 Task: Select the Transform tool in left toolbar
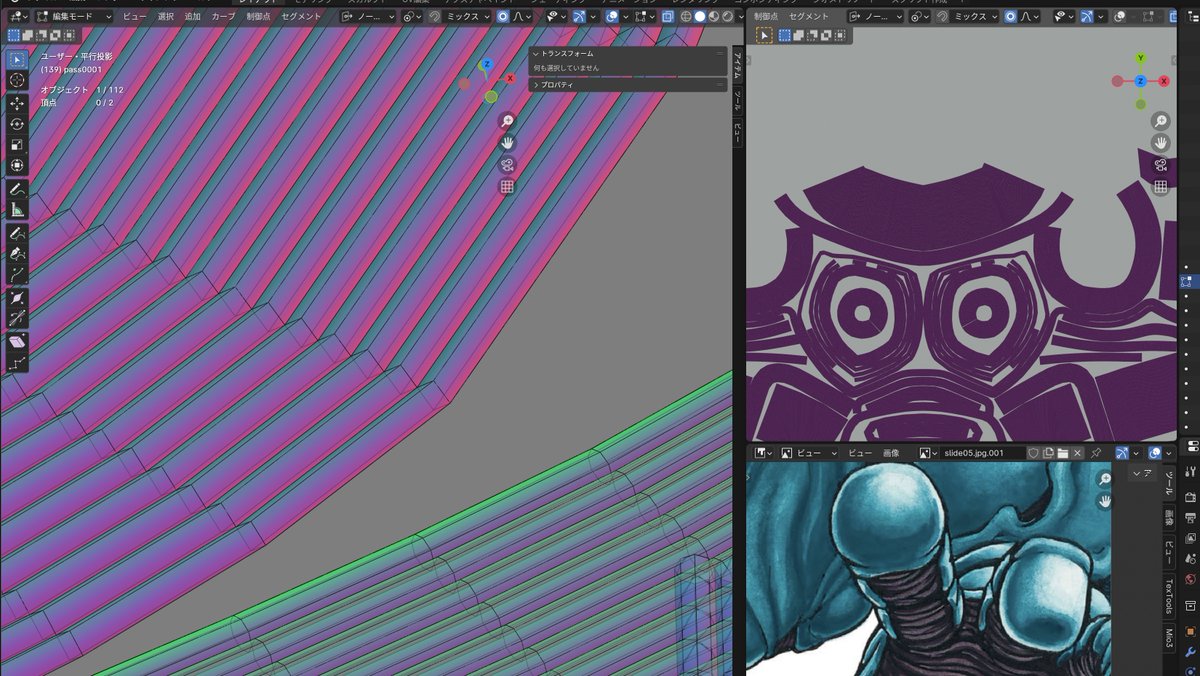17,166
